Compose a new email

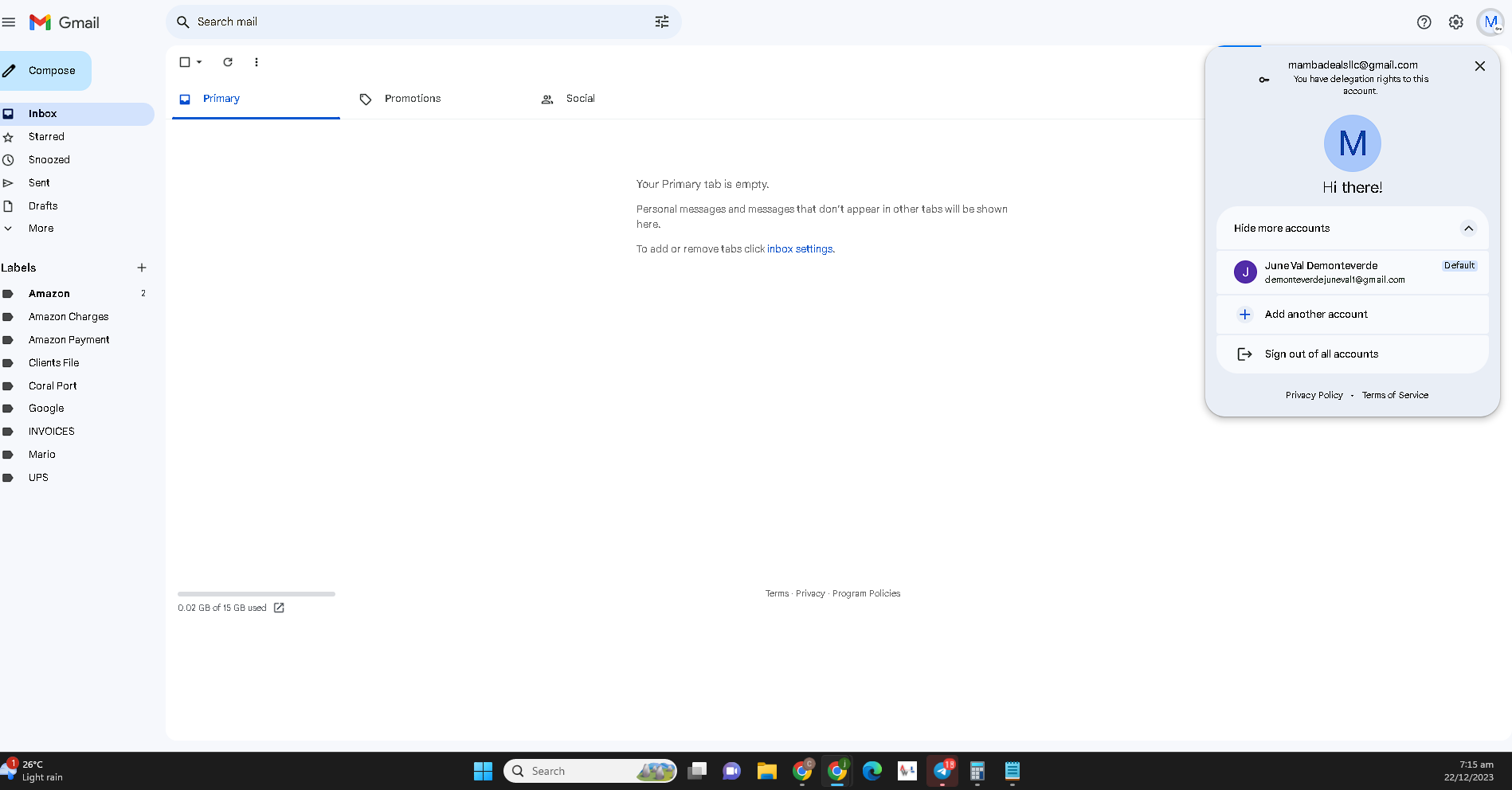tap(45, 71)
